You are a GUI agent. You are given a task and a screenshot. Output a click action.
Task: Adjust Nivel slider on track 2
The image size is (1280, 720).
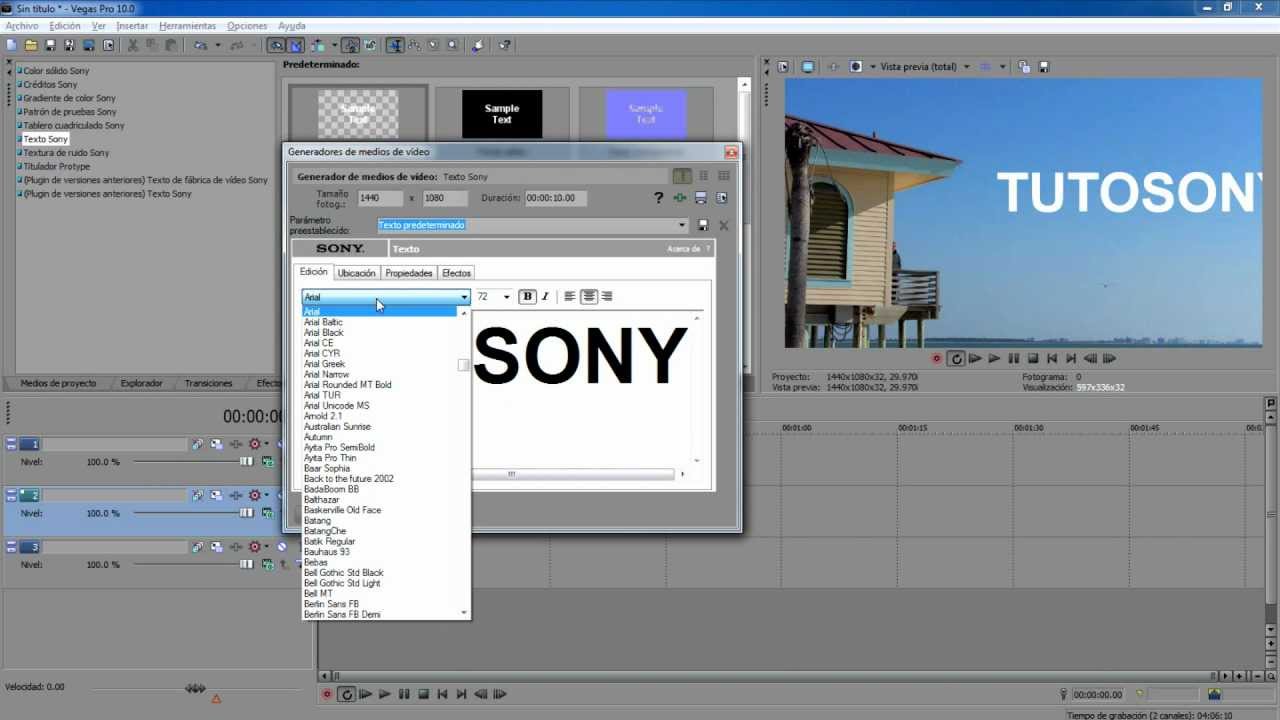pyautogui.click(x=246, y=513)
